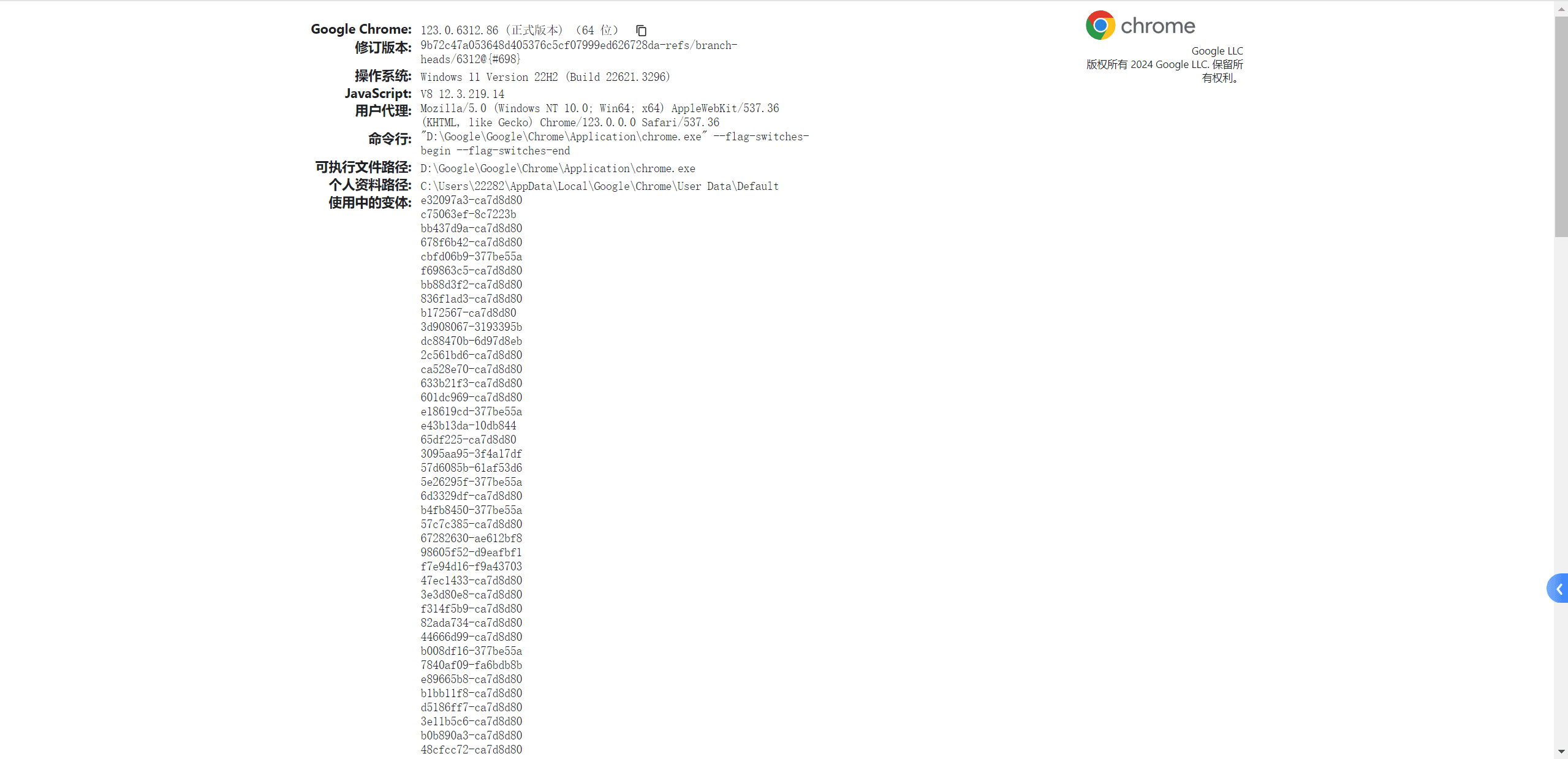Click the revision hash 9b72c47a053648d4
Screen dimensions: 1568x759
(578, 52)
